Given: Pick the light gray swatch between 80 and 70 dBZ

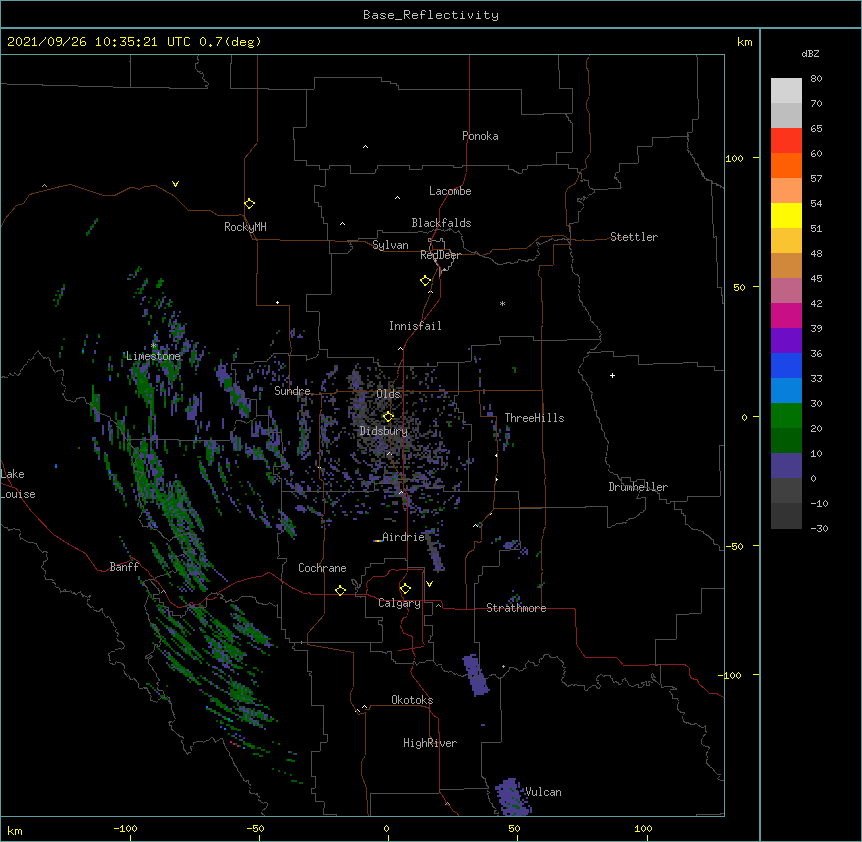Looking at the screenshot, I should 786,90.
